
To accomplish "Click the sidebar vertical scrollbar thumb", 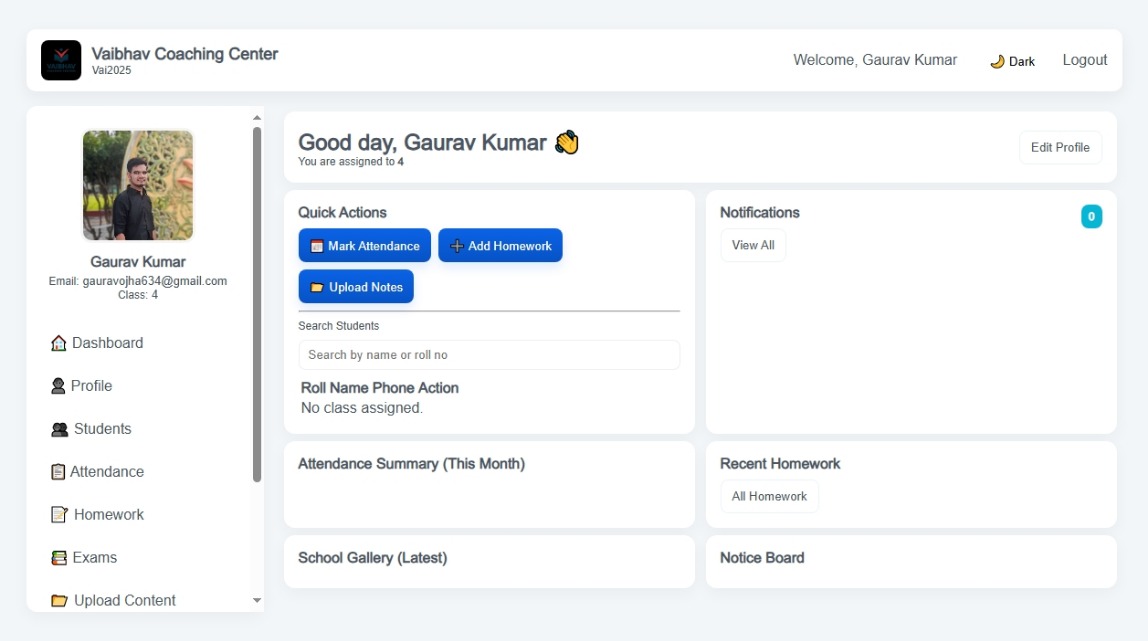I will (x=257, y=300).
